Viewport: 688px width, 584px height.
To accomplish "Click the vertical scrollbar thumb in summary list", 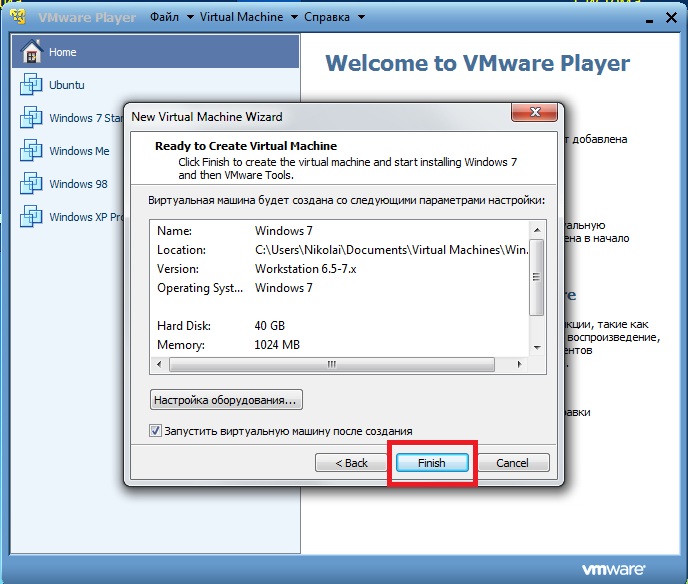I will pyautogui.click(x=536, y=277).
